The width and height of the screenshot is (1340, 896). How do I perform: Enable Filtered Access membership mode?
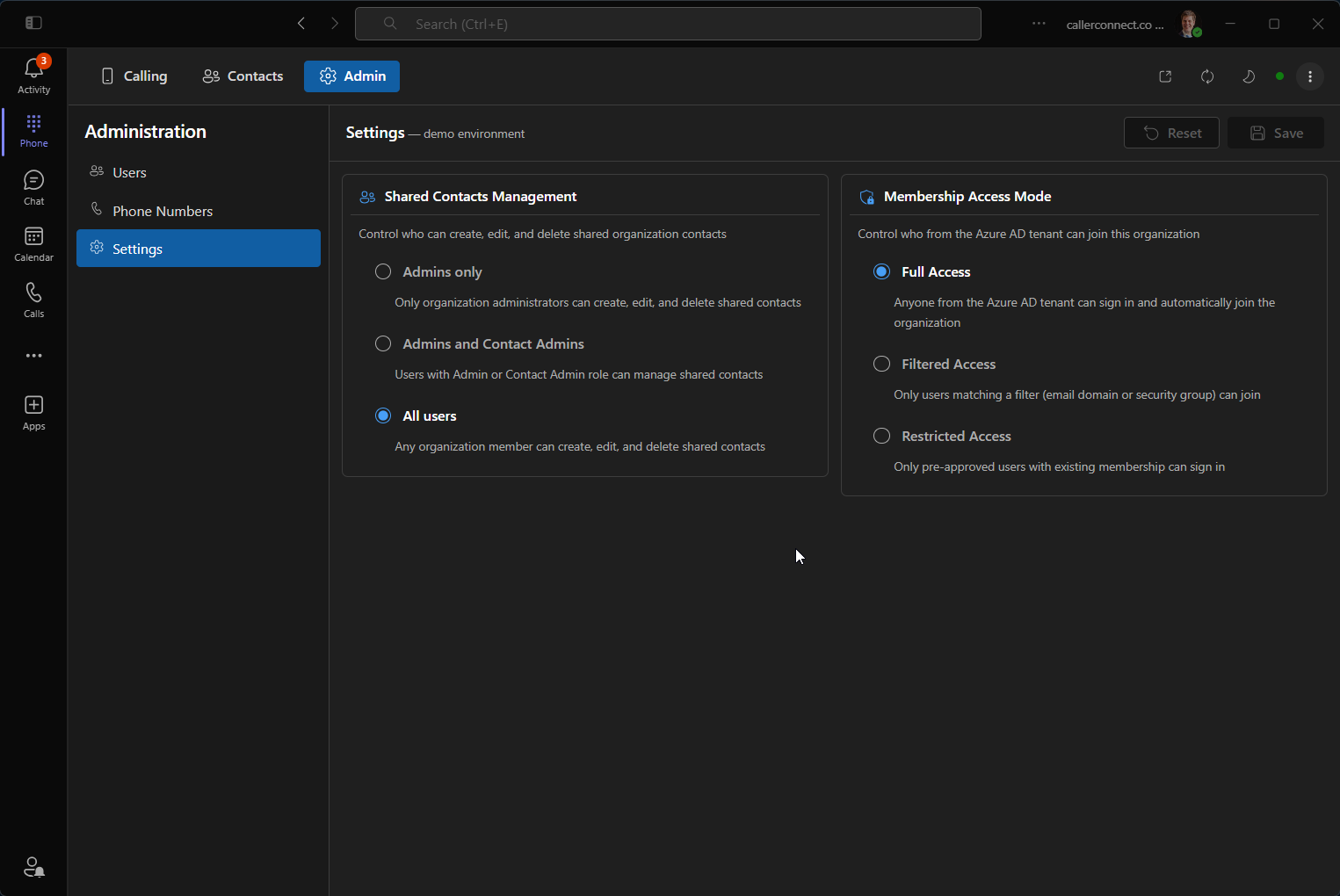(881, 363)
